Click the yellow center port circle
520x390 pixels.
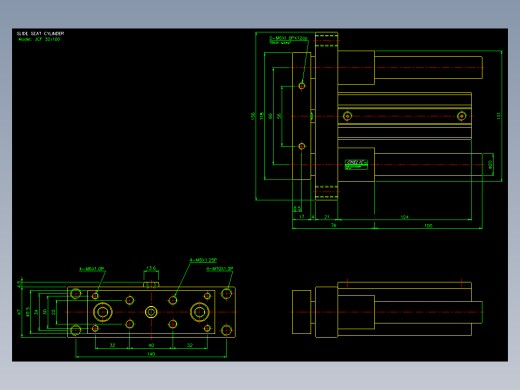(151, 312)
